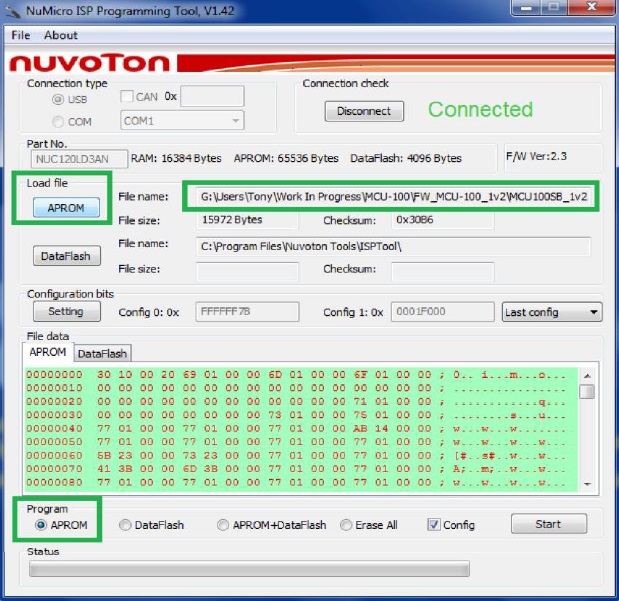Select the USB connection radio button
Viewport: 619px width, 601px height.
(58, 100)
